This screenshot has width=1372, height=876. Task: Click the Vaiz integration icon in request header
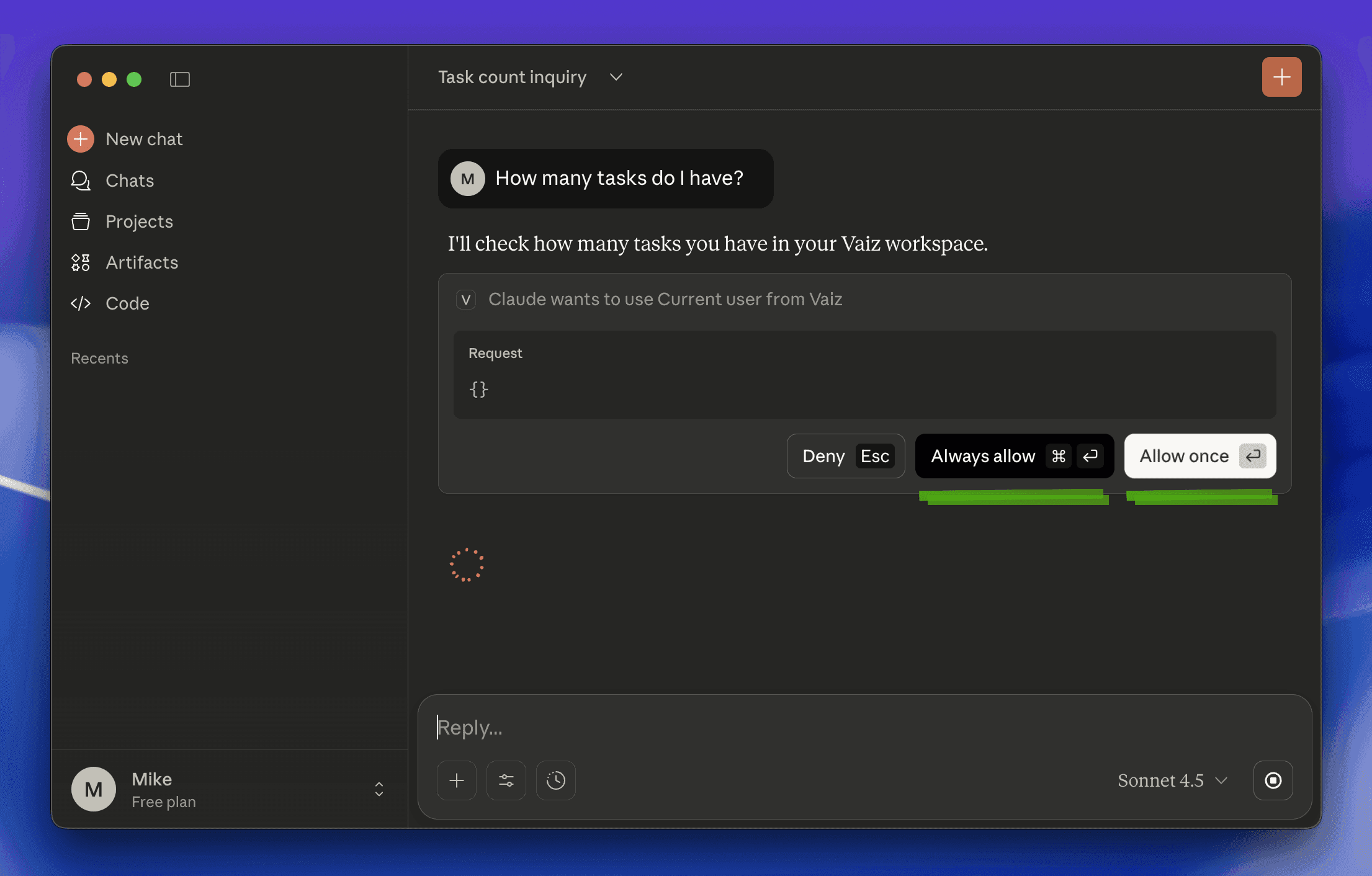(x=465, y=300)
